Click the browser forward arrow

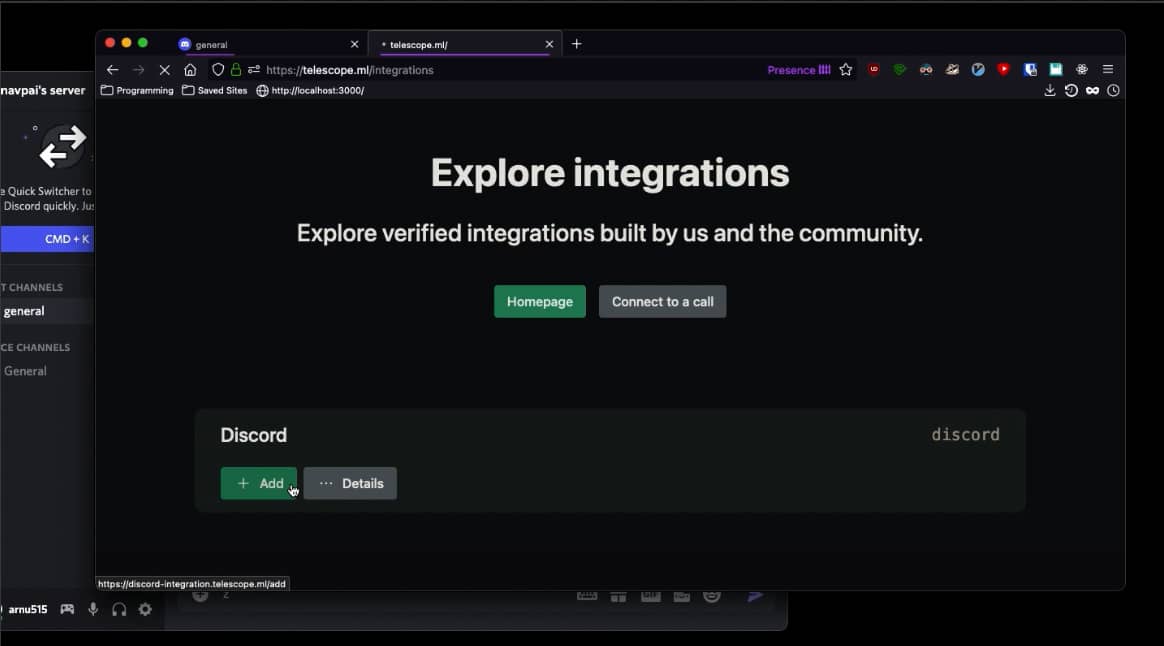tap(138, 70)
